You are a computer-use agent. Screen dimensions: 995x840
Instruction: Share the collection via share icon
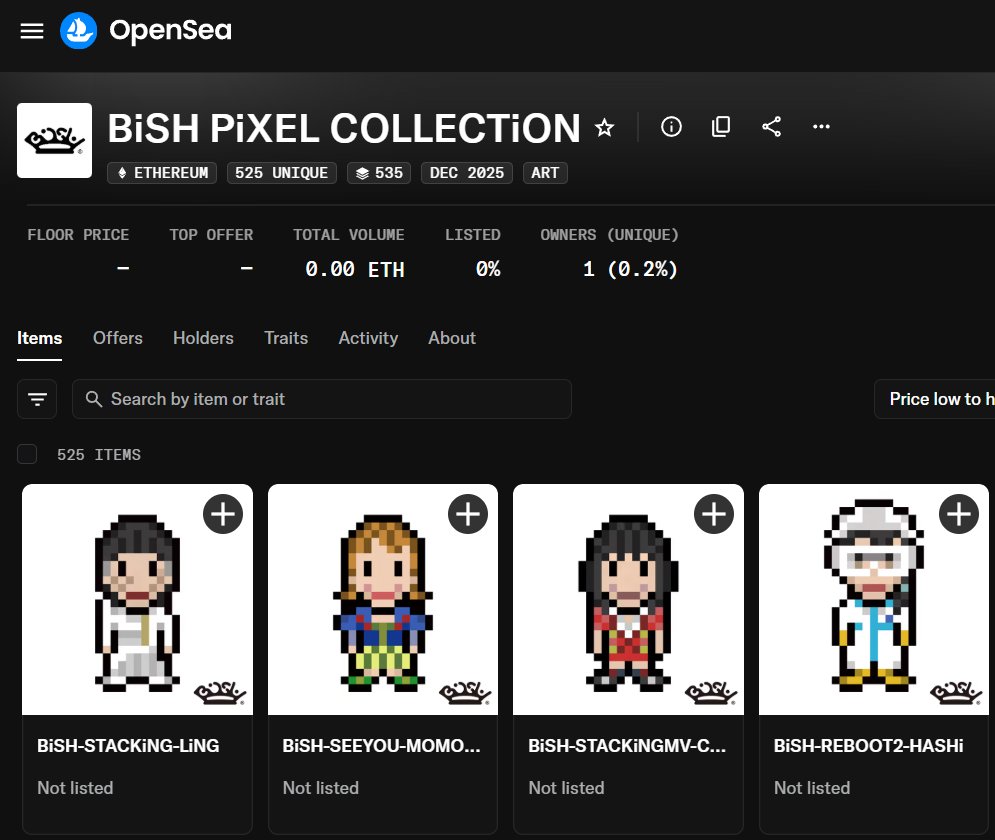click(771, 127)
